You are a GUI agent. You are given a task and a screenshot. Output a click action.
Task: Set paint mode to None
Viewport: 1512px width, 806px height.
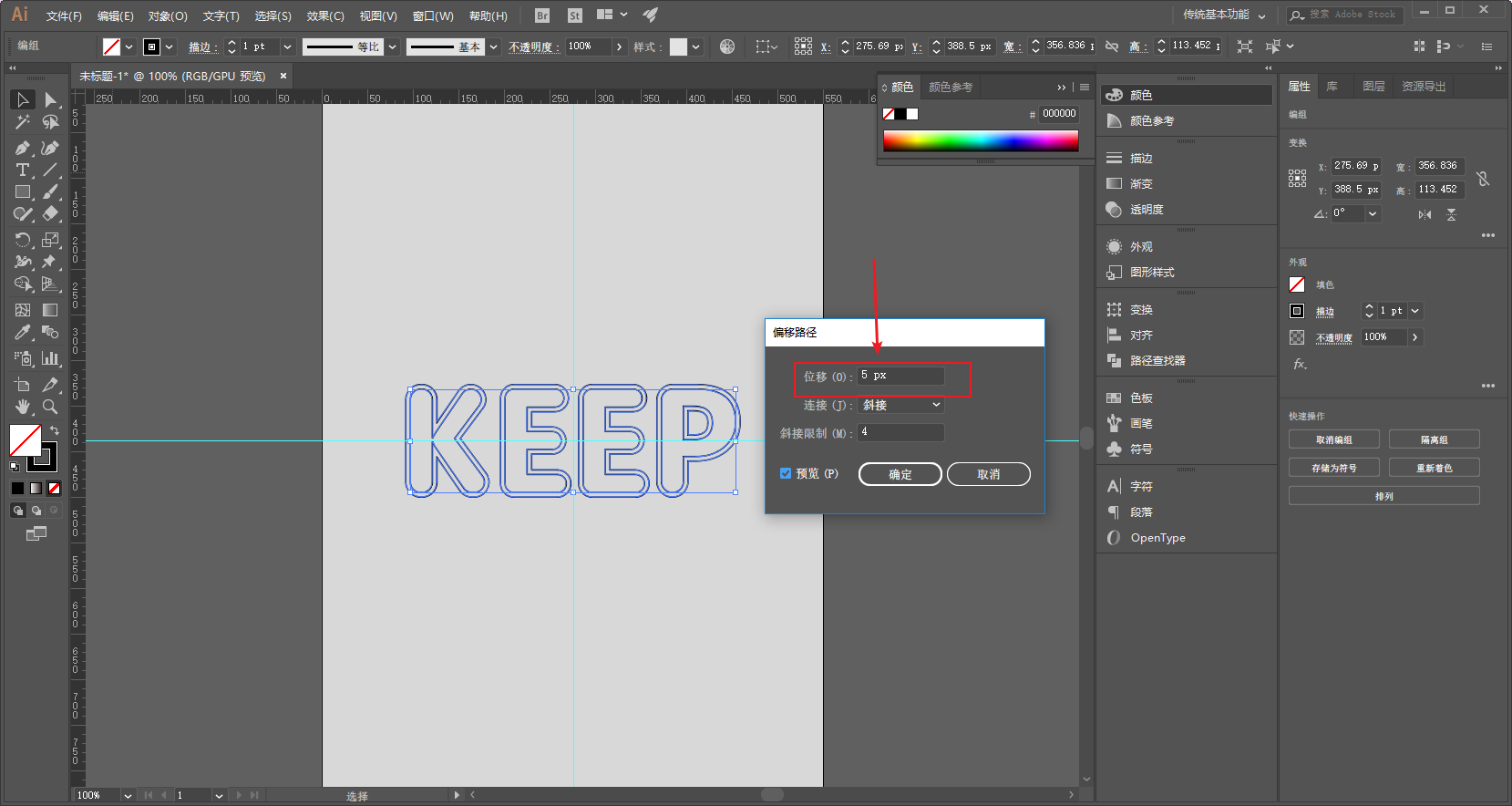click(54, 488)
